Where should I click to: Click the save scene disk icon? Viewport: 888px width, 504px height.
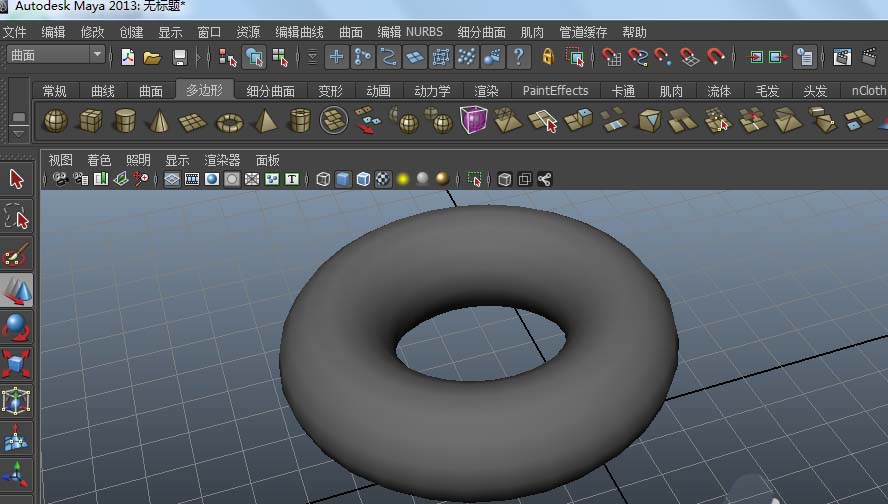click(180, 57)
